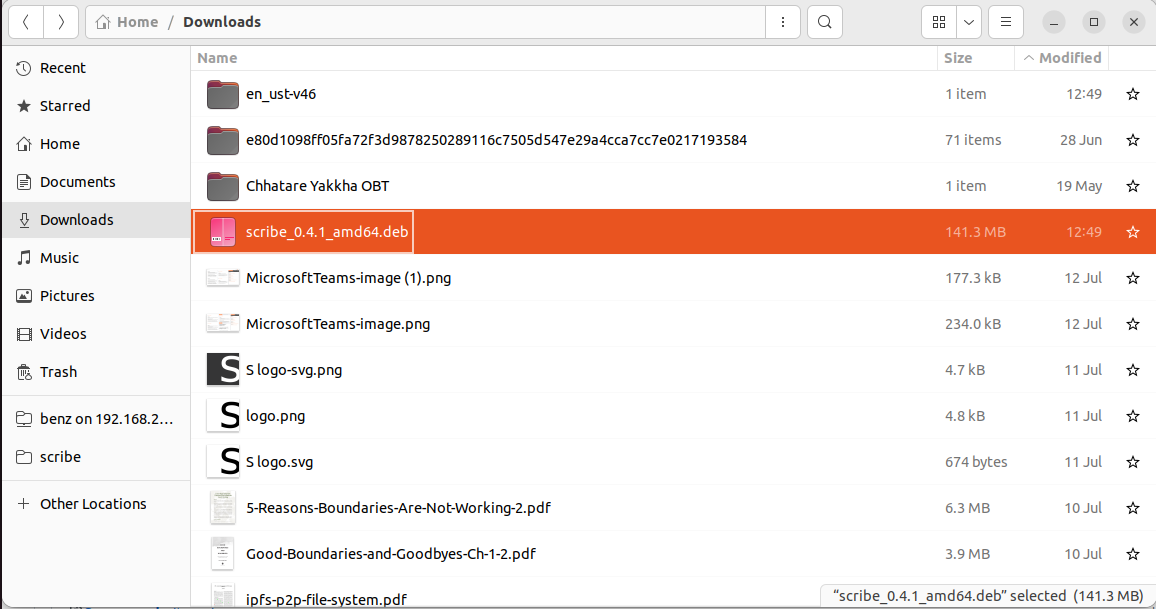The width and height of the screenshot is (1156, 609).
Task: Open the path bar three-dot menu
Action: coord(782,22)
